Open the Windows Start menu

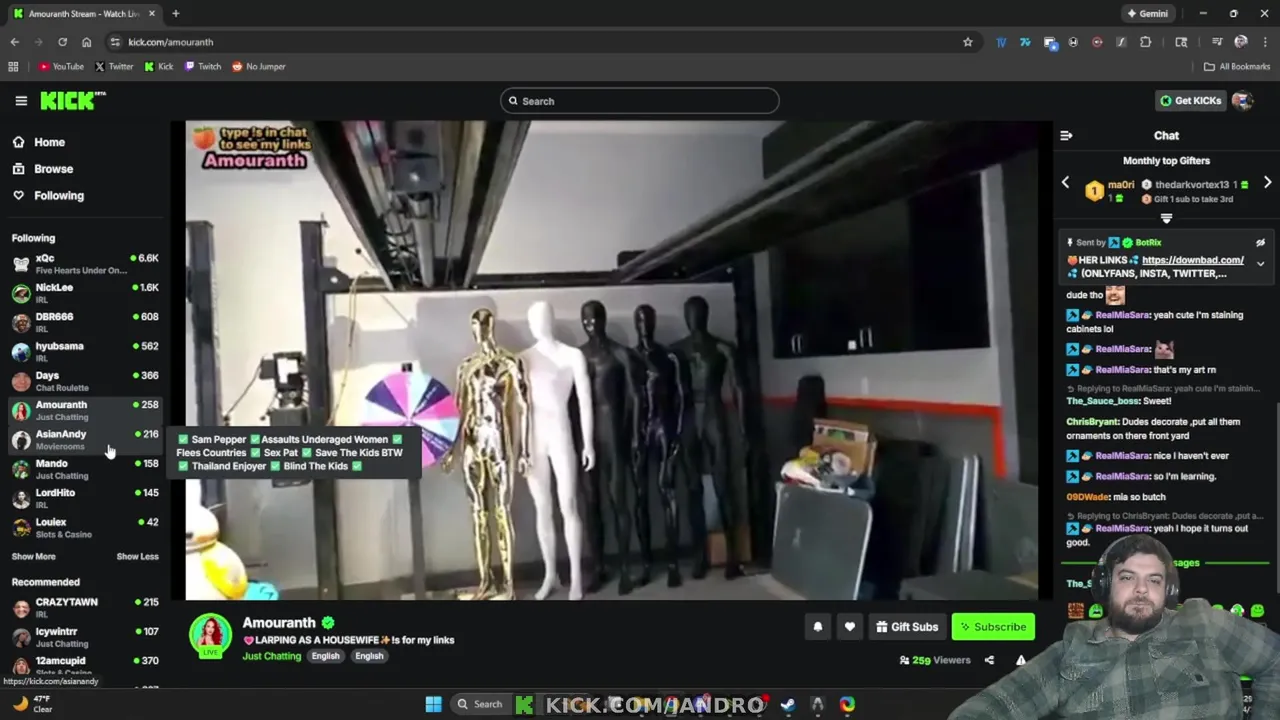(433, 704)
